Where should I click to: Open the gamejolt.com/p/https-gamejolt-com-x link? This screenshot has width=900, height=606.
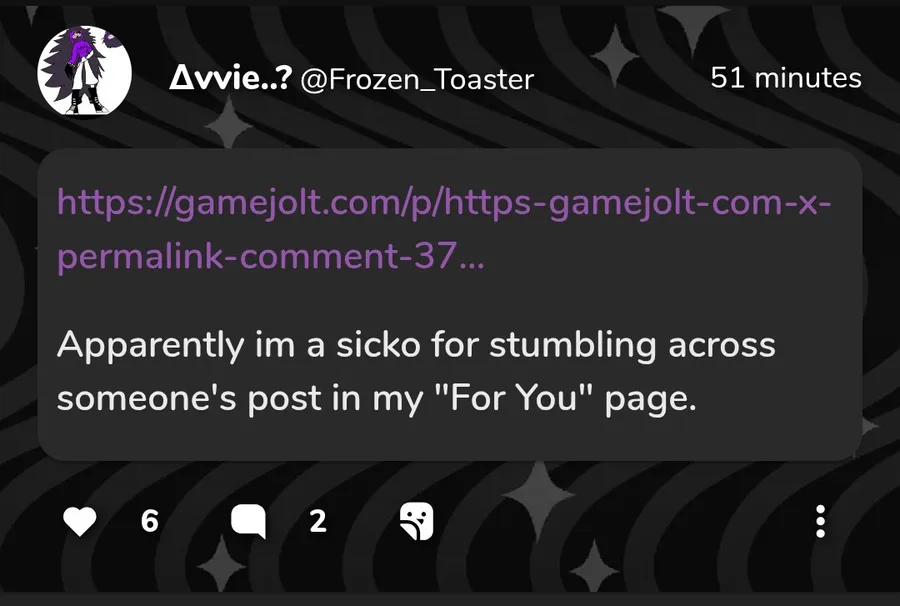(x=444, y=203)
